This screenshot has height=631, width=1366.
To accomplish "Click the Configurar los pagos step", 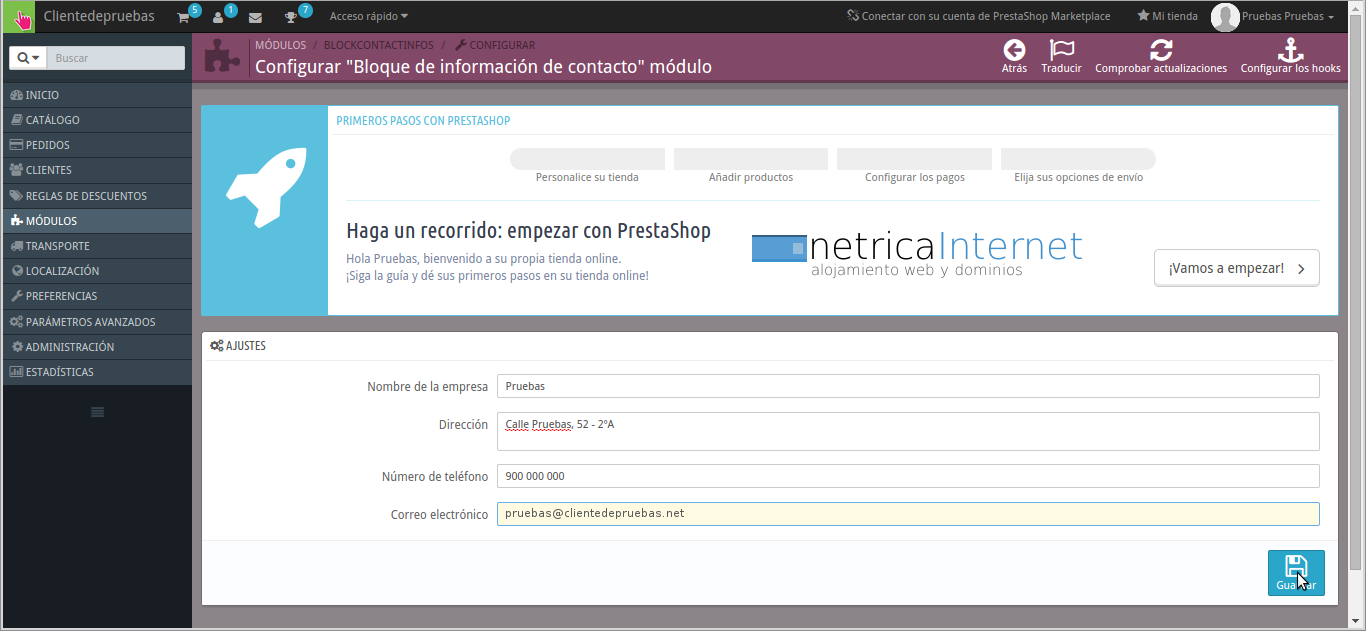I will coord(914,166).
